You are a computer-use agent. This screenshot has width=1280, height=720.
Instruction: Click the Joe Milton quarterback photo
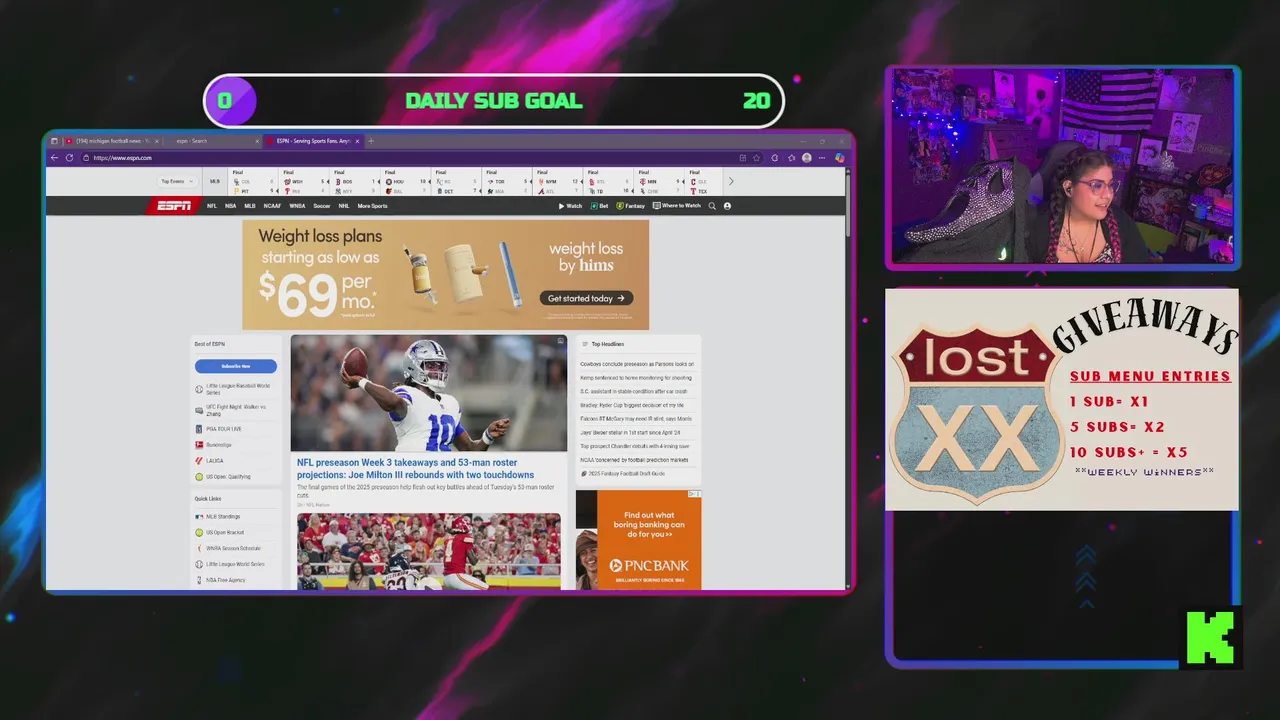429,393
